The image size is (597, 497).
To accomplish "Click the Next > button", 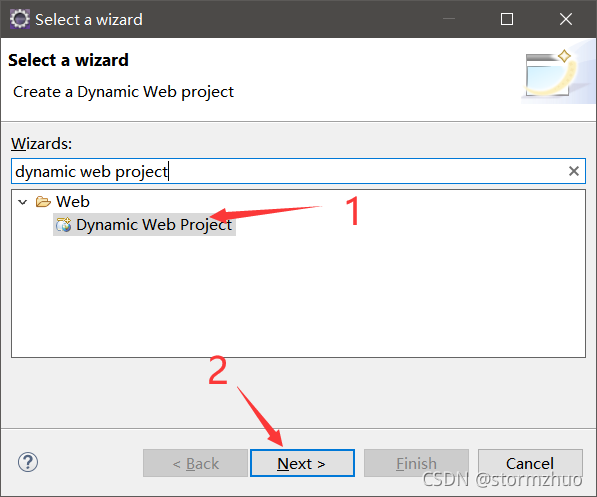I will 302,463.
